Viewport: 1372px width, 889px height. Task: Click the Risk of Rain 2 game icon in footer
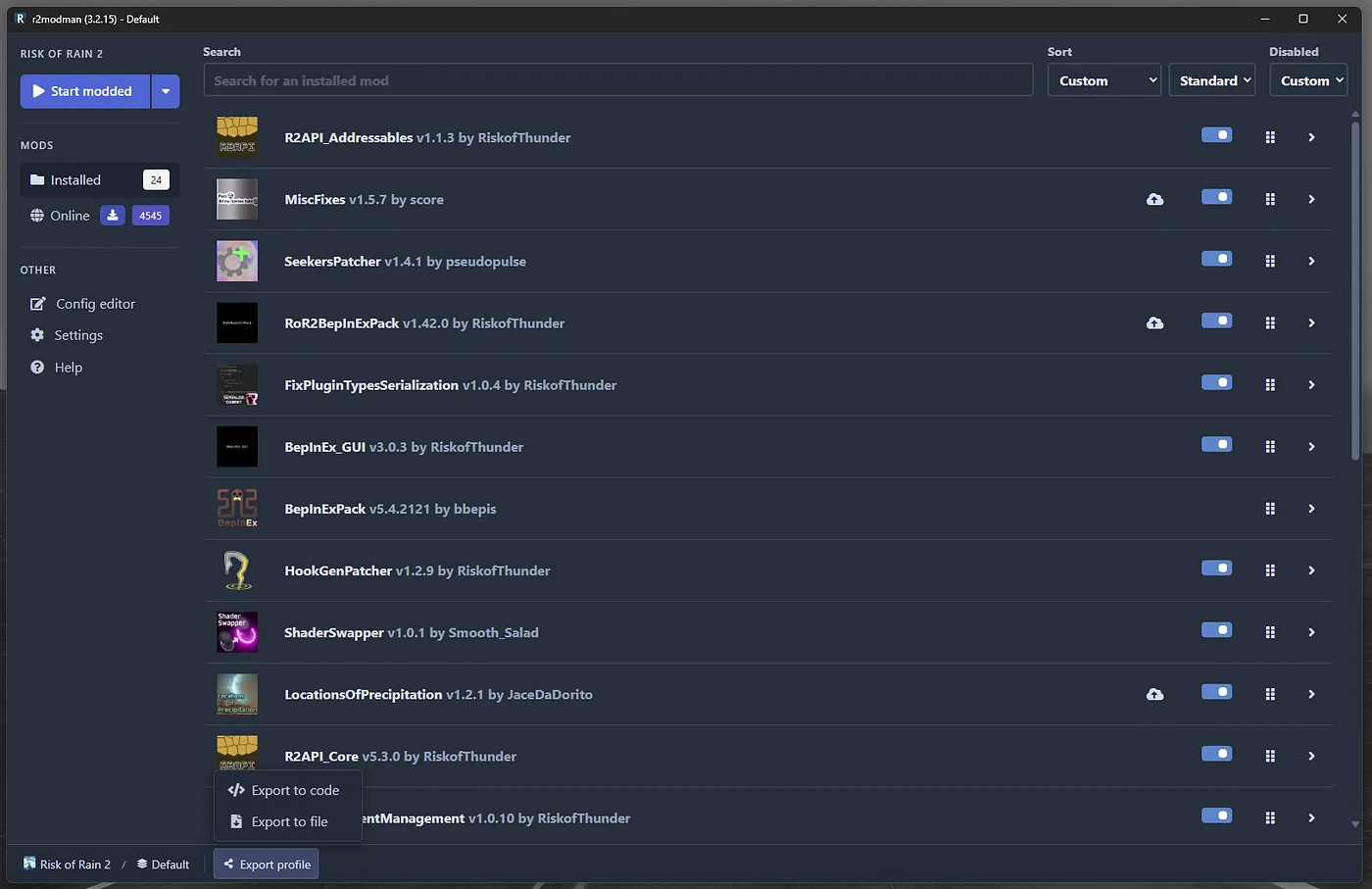pos(29,864)
